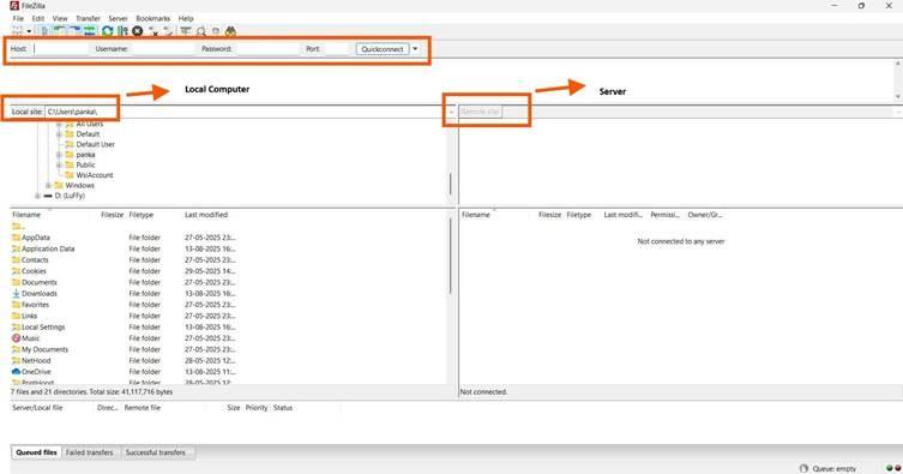Open the directory listing filters icon

click(186, 31)
